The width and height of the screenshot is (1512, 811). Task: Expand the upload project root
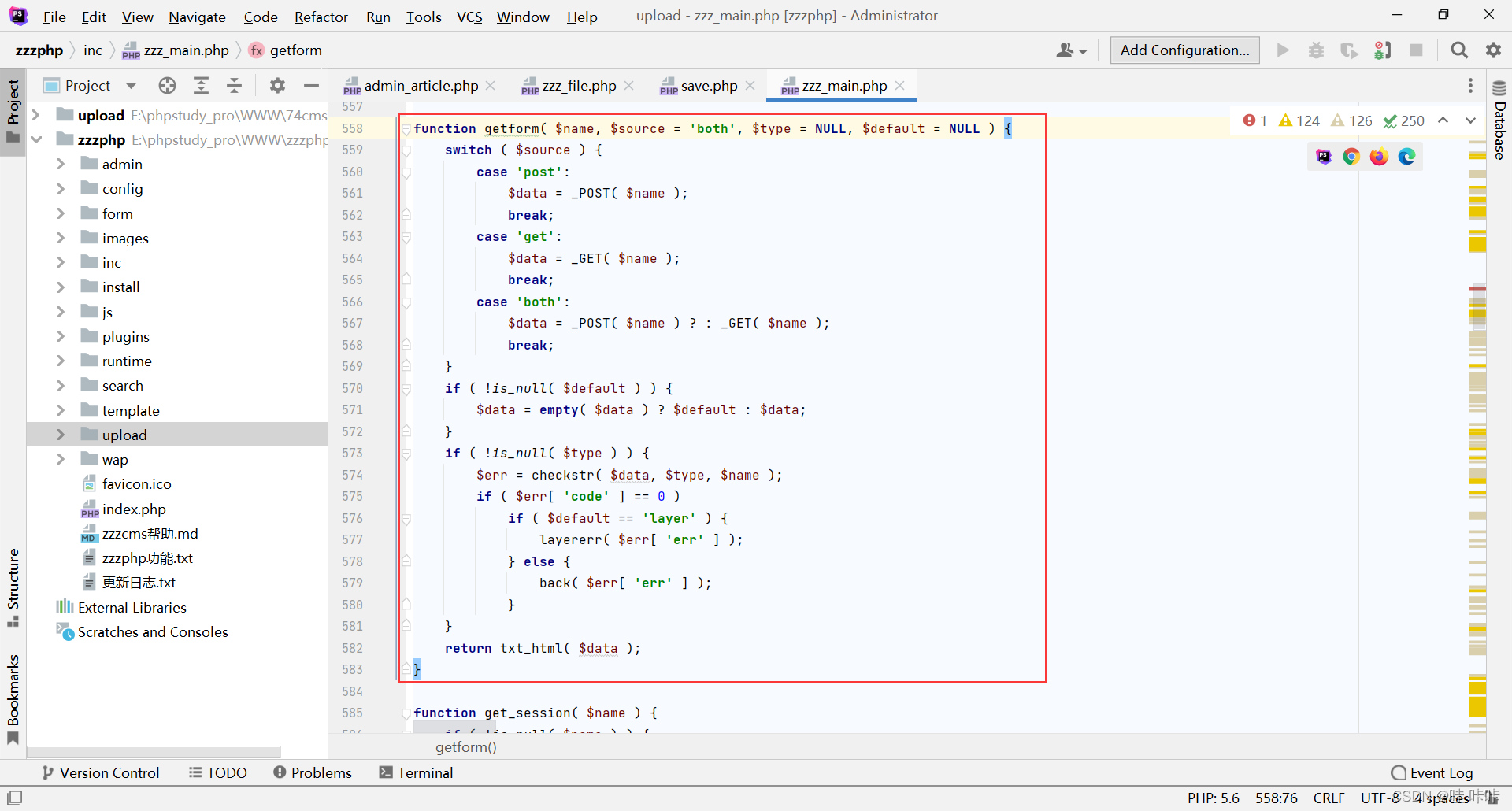click(35, 115)
